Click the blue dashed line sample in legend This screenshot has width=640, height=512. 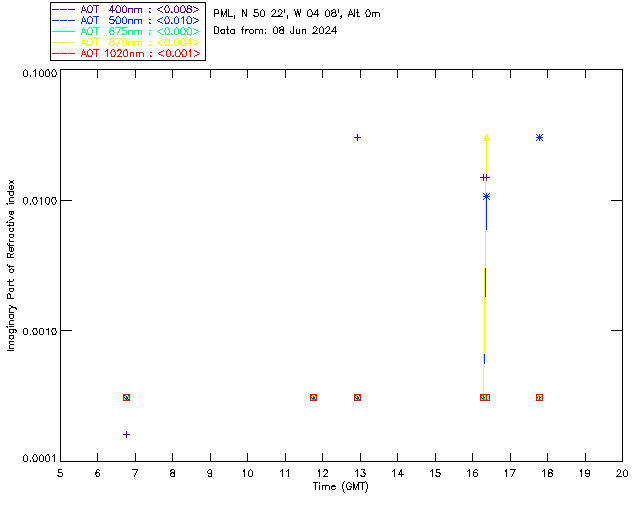tap(64, 20)
